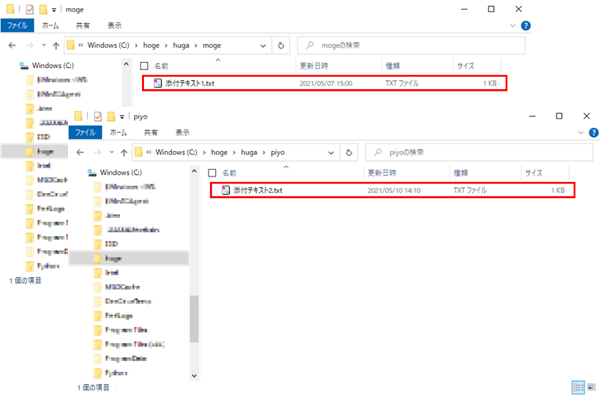Go back using the arrow in piyo window

(80, 152)
